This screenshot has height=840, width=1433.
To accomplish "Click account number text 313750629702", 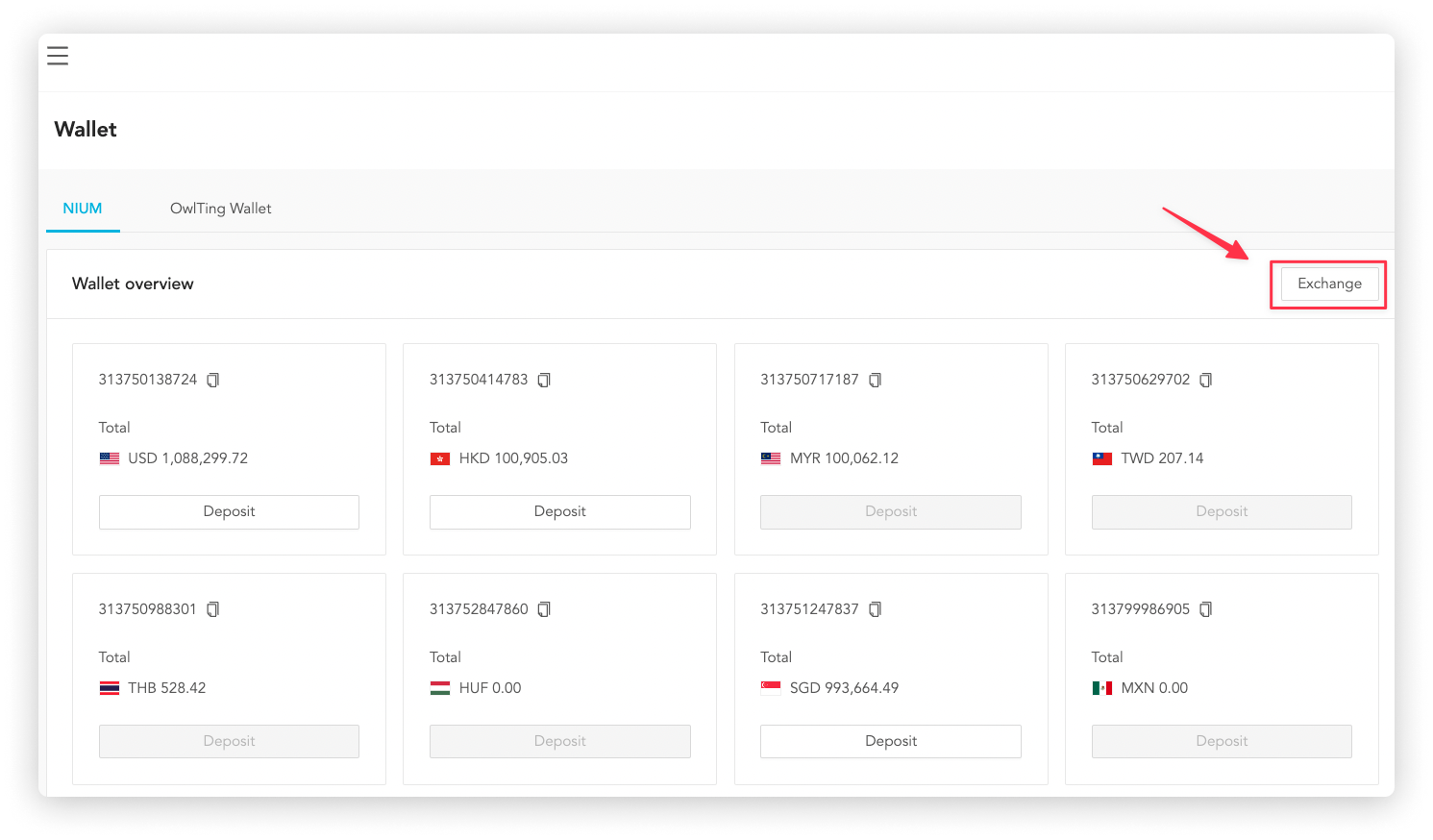I will 1141,380.
